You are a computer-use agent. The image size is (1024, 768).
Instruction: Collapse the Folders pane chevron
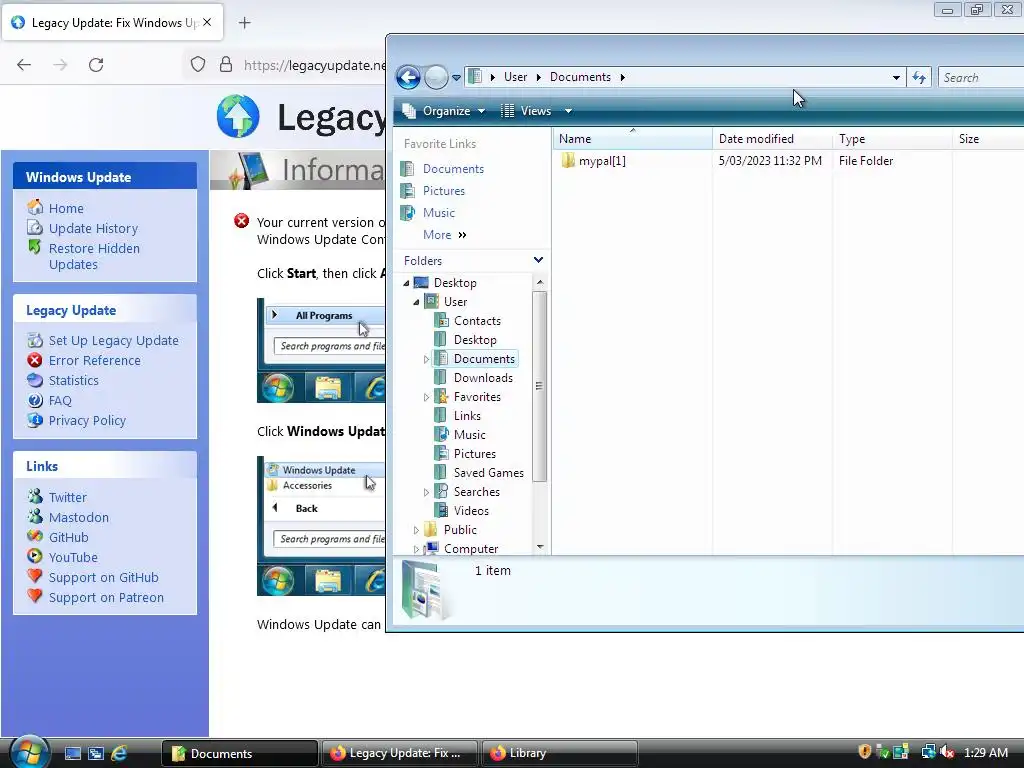pyautogui.click(x=538, y=260)
